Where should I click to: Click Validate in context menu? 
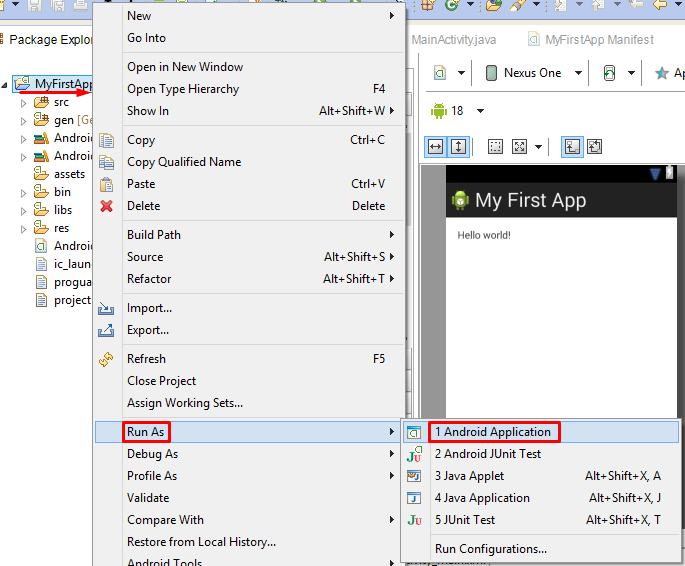[248, 498]
